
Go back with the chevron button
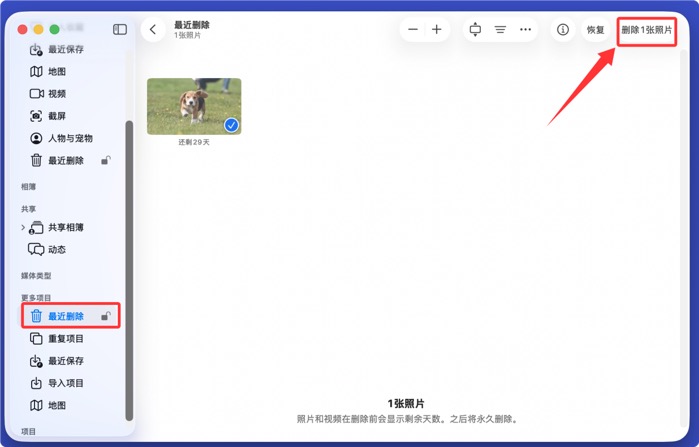click(153, 30)
